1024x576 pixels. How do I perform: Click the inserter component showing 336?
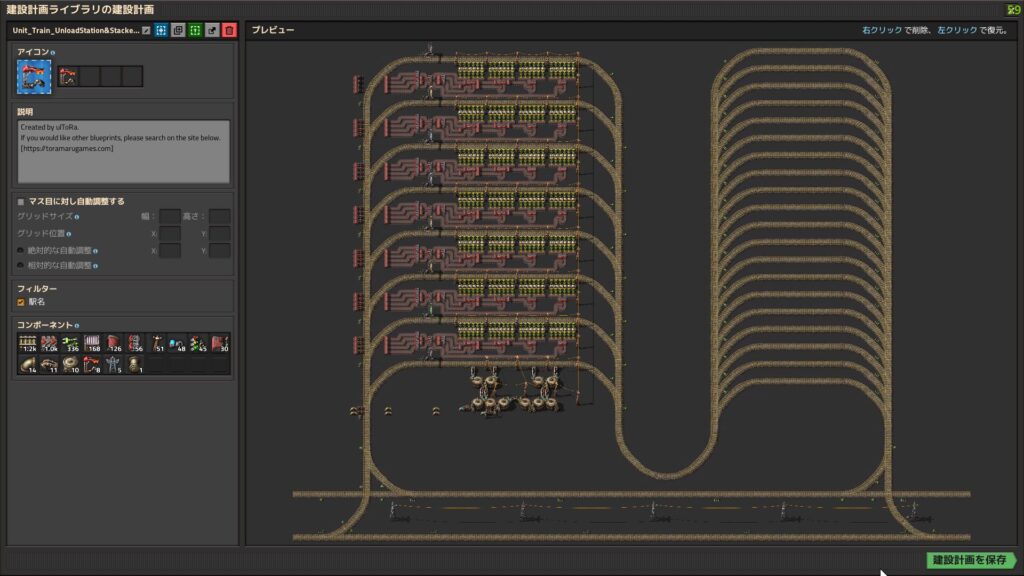pyautogui.click(x=71, y=344)
